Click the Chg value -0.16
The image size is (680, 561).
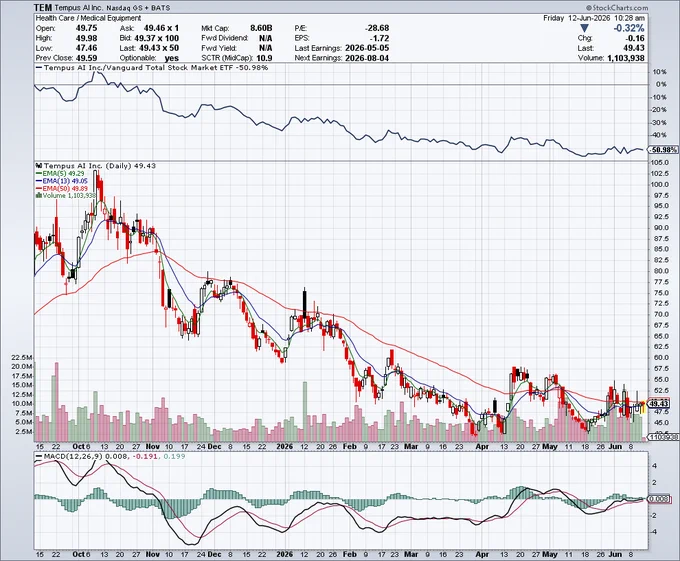[x=635, y=38]
